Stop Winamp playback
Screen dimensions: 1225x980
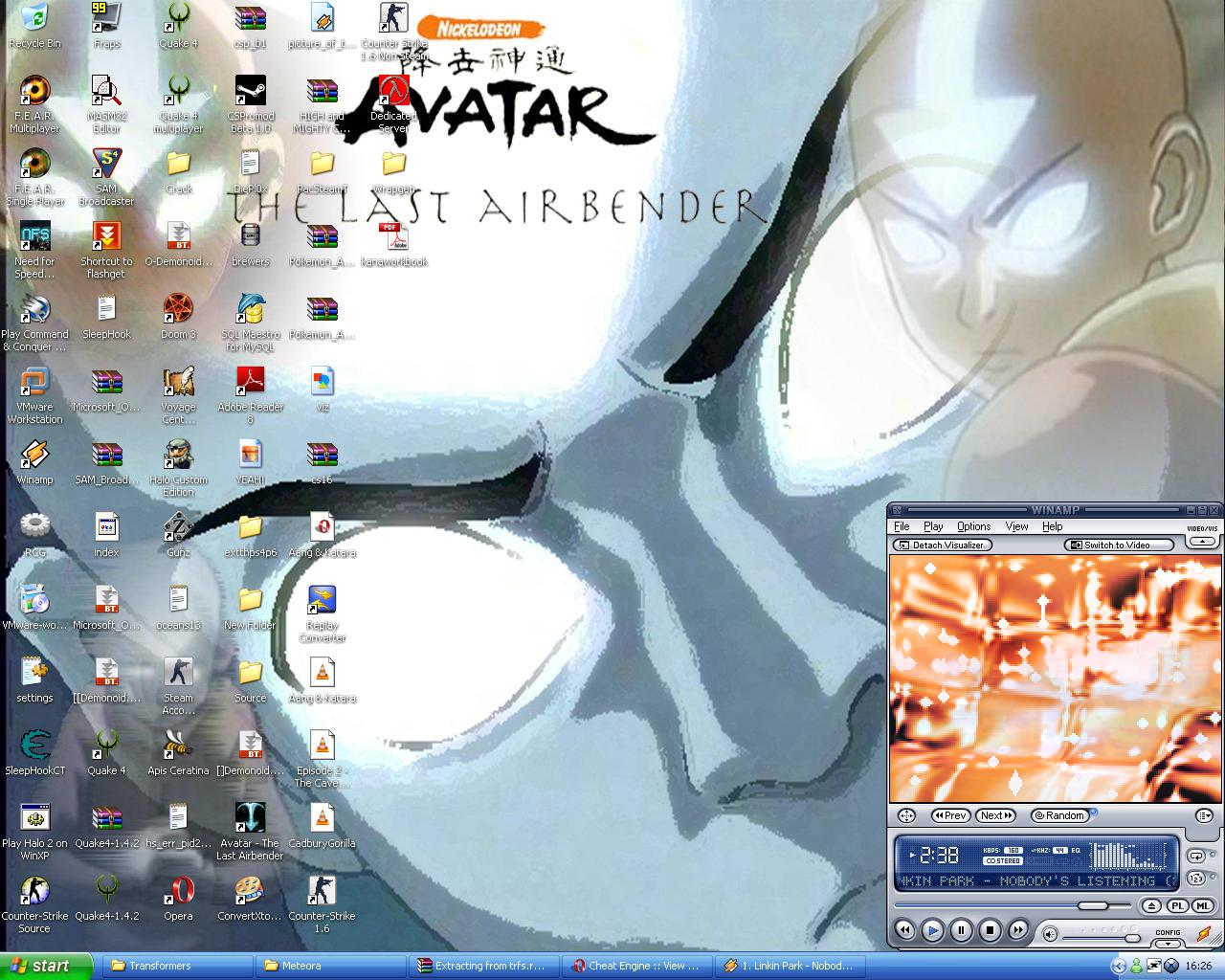point(990,930)
